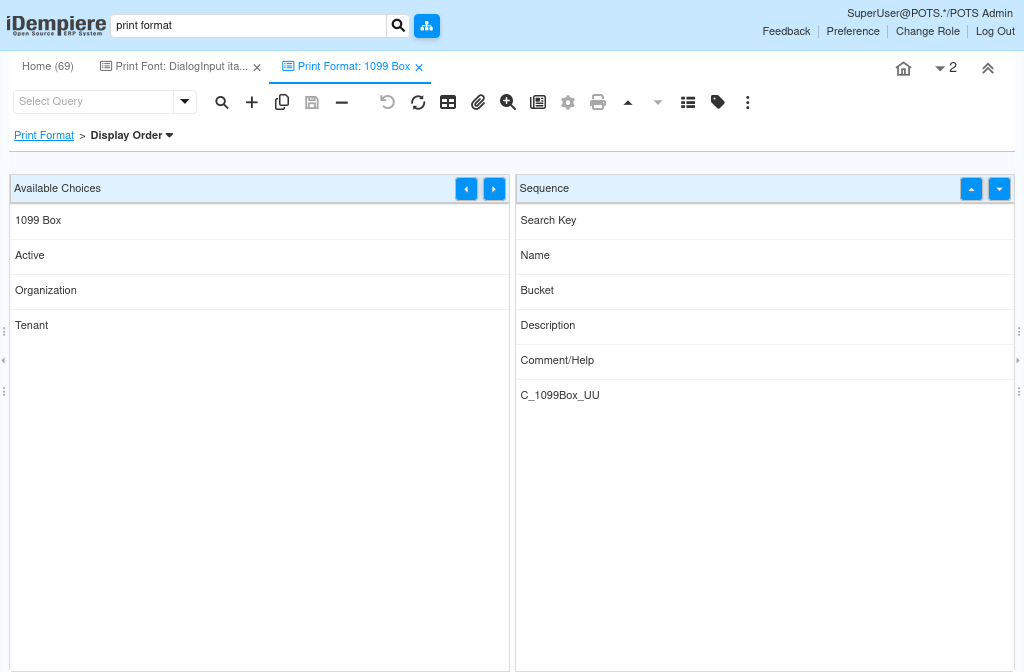This screenshot has width=1024, height=672.
Task: Click the Find Record magnifier in toolbar
Action: [x=222, y=103]
